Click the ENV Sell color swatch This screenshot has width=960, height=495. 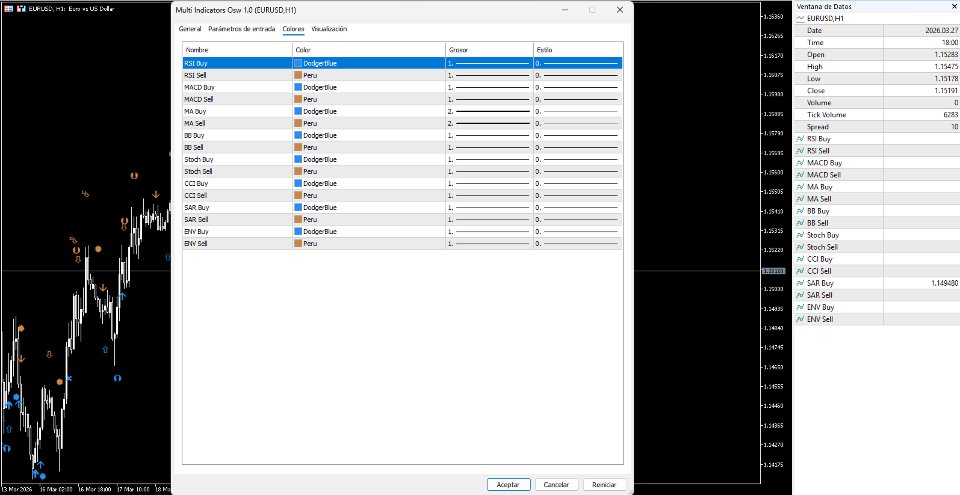point(298,243)
